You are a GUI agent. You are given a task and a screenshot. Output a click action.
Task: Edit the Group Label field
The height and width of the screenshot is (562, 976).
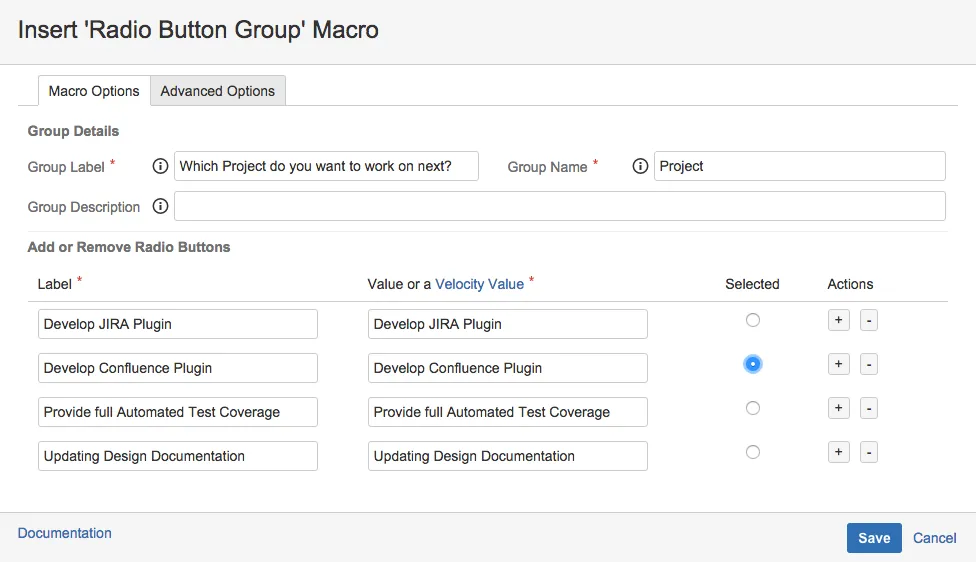click(326, 166)
